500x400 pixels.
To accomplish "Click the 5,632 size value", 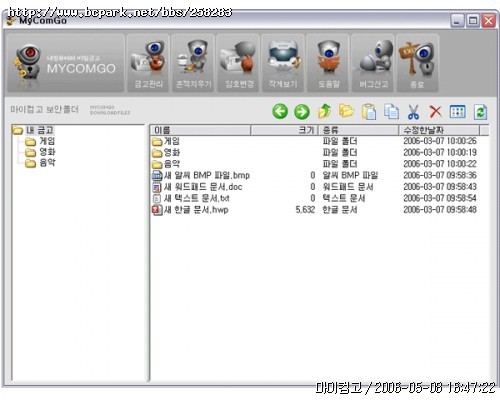I will tap(305, 210).
